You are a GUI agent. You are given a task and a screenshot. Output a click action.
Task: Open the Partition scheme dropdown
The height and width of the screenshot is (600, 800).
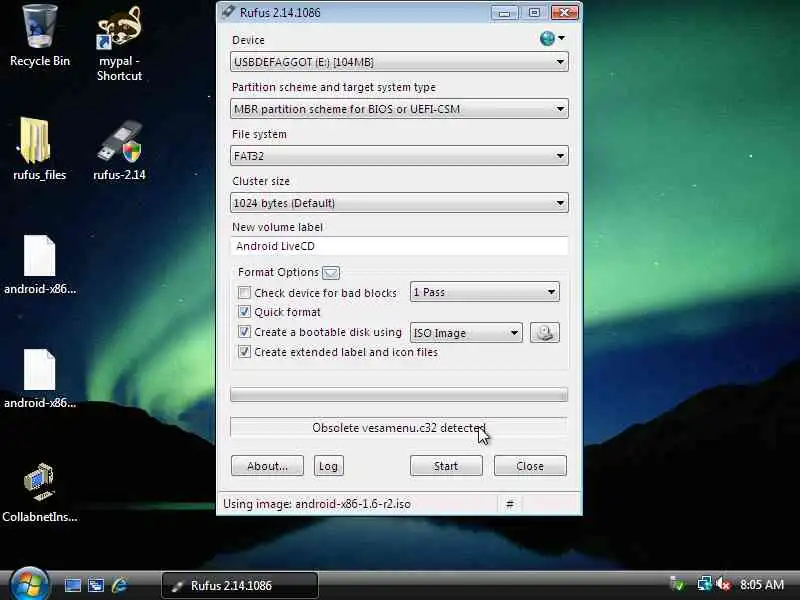[399, 109]
